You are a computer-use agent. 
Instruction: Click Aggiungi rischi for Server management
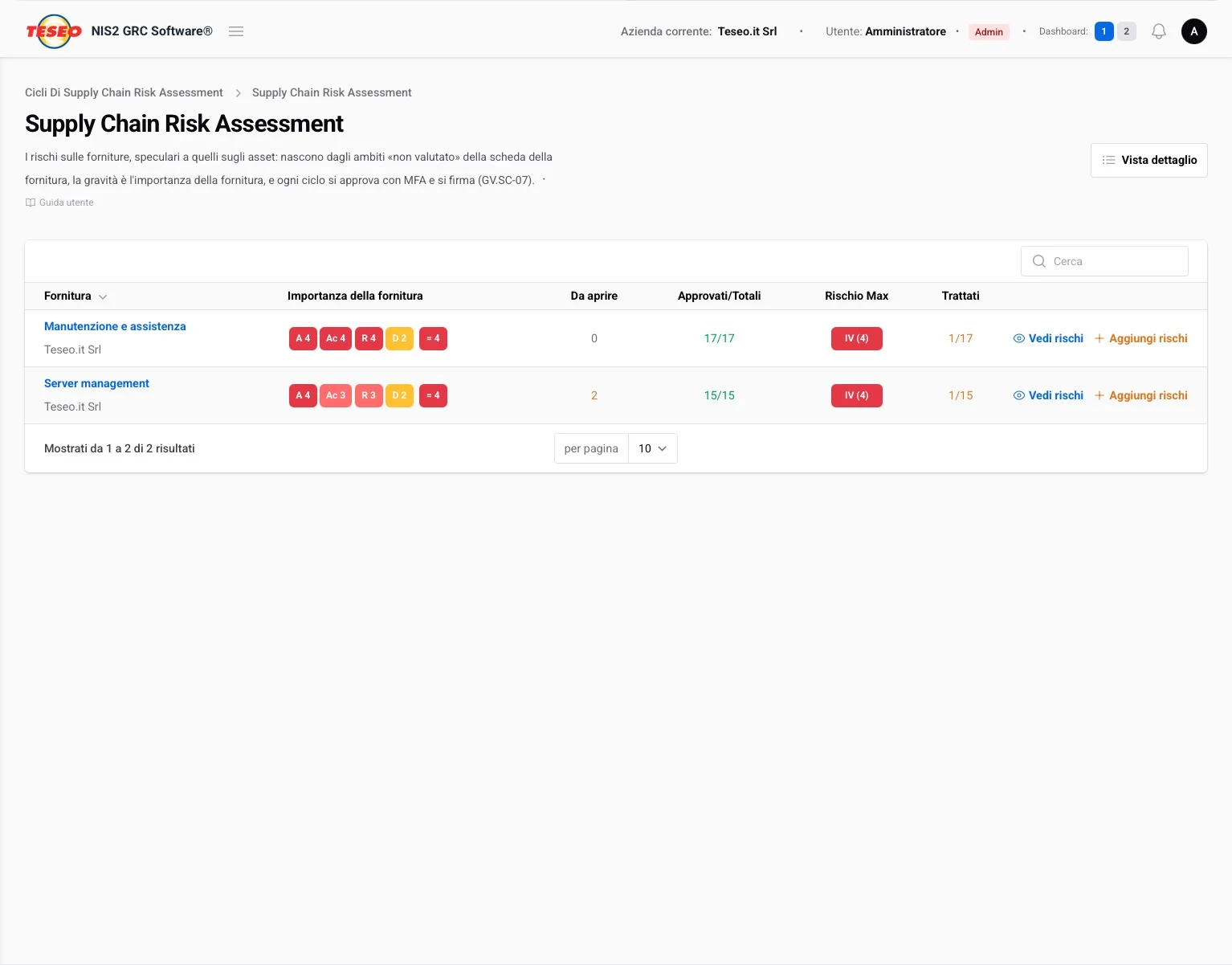click(1141, 395)
